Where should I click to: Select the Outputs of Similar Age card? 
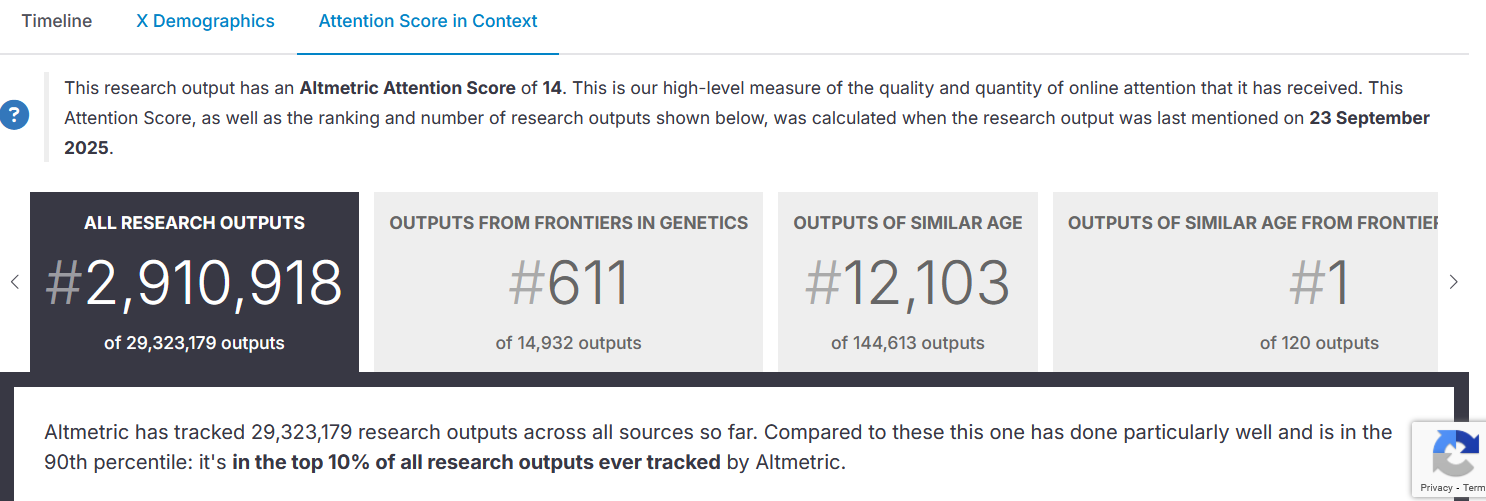tap(908, 282)
